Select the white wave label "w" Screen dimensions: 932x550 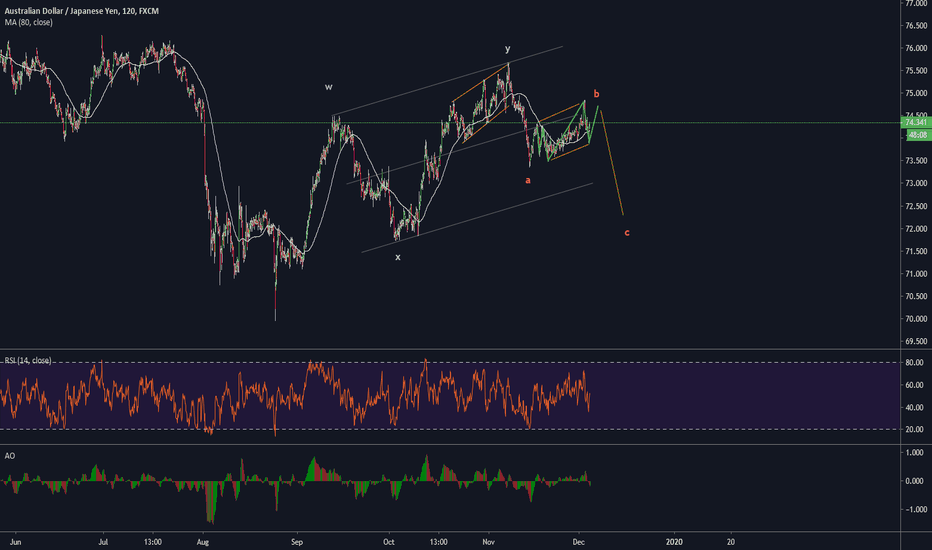click(x=328, y=87)
